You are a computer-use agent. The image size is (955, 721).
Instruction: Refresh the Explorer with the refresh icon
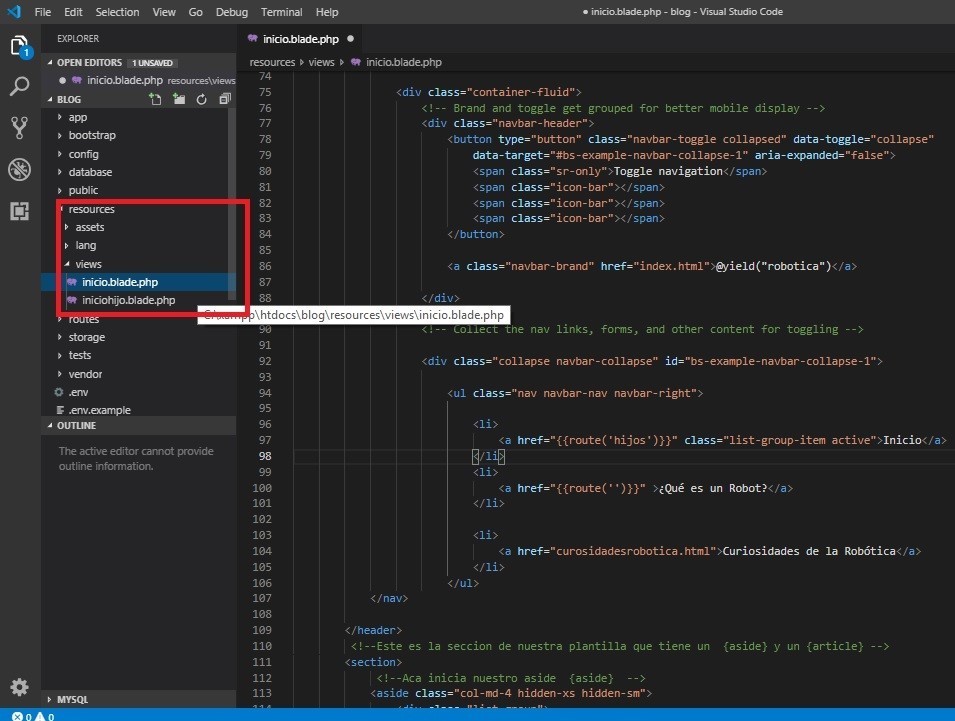(x=200, y=99)
